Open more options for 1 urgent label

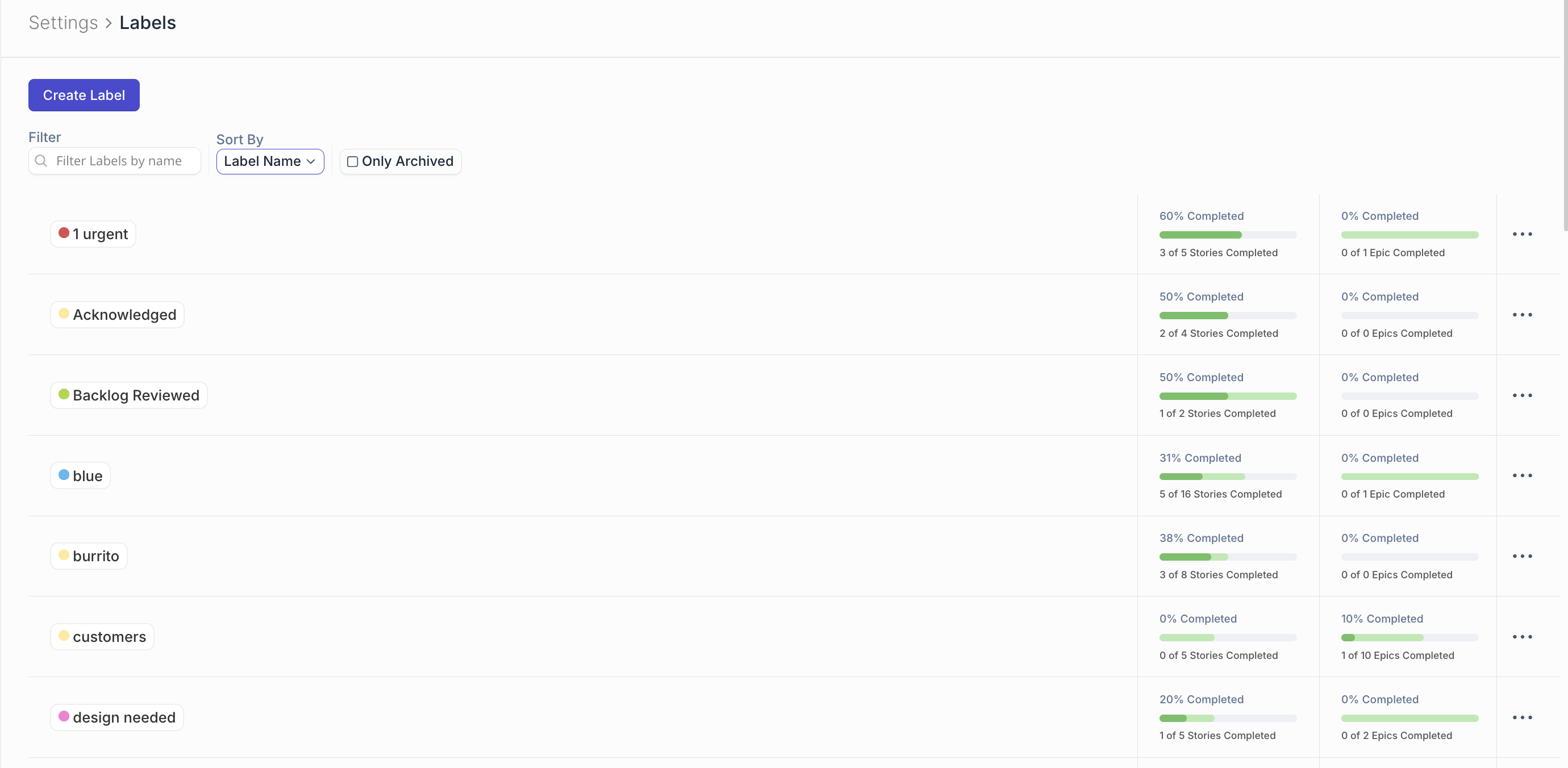pyautogui.click(x=1522, y=234)
